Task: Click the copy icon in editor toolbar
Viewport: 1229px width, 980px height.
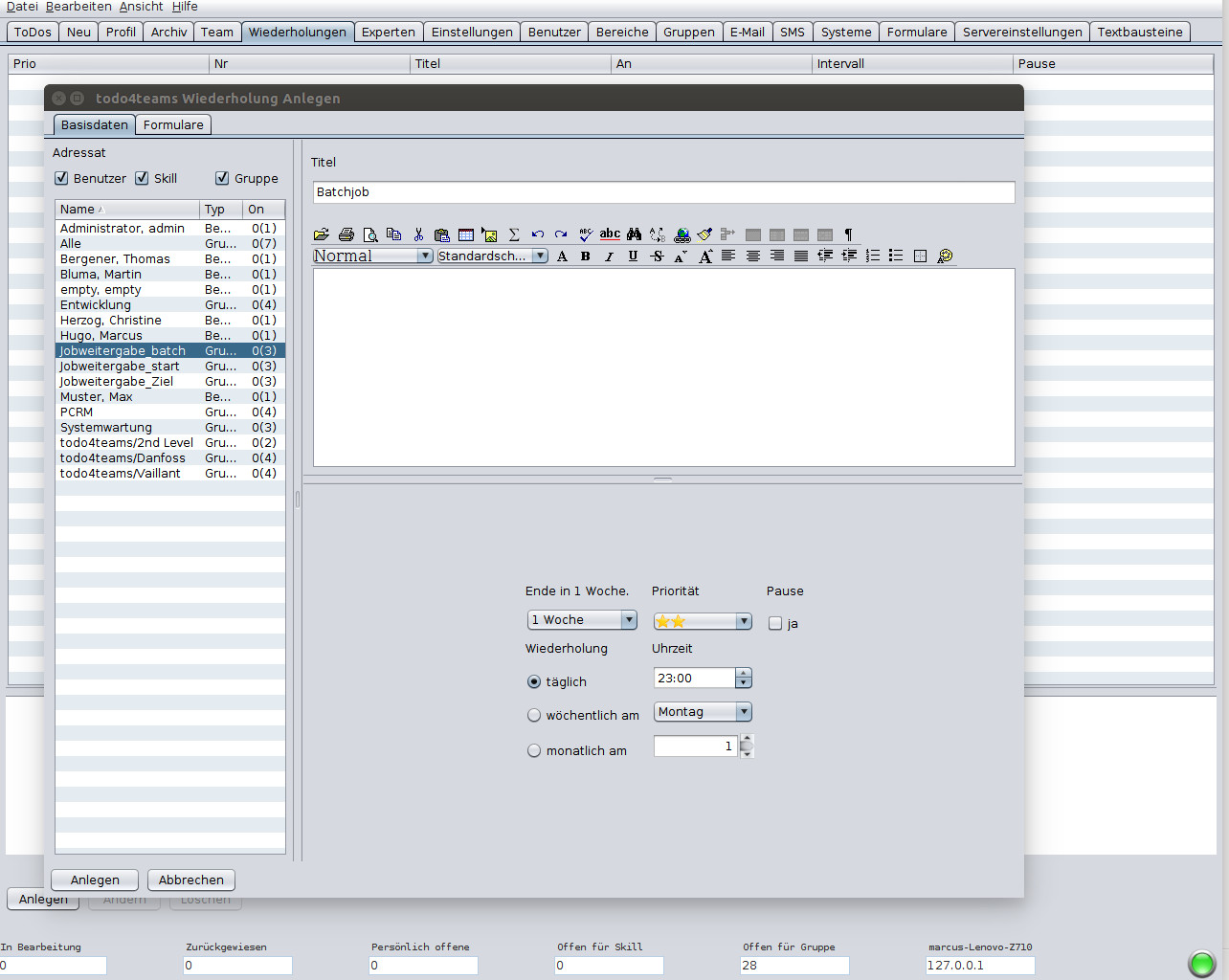Action: 394,234
